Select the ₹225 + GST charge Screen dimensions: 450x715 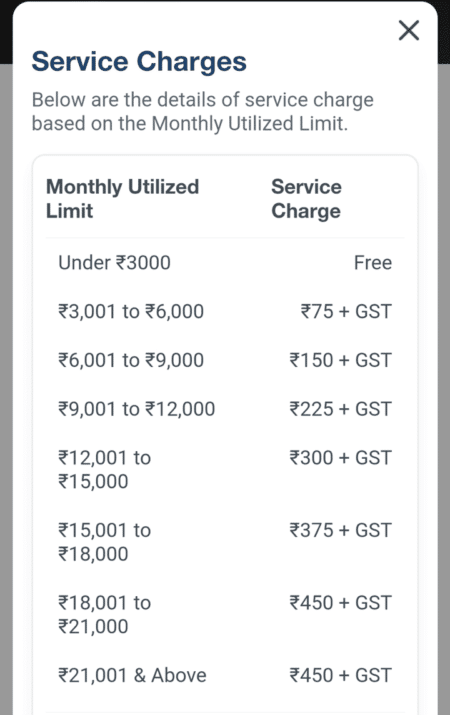(x=341, y=409)
